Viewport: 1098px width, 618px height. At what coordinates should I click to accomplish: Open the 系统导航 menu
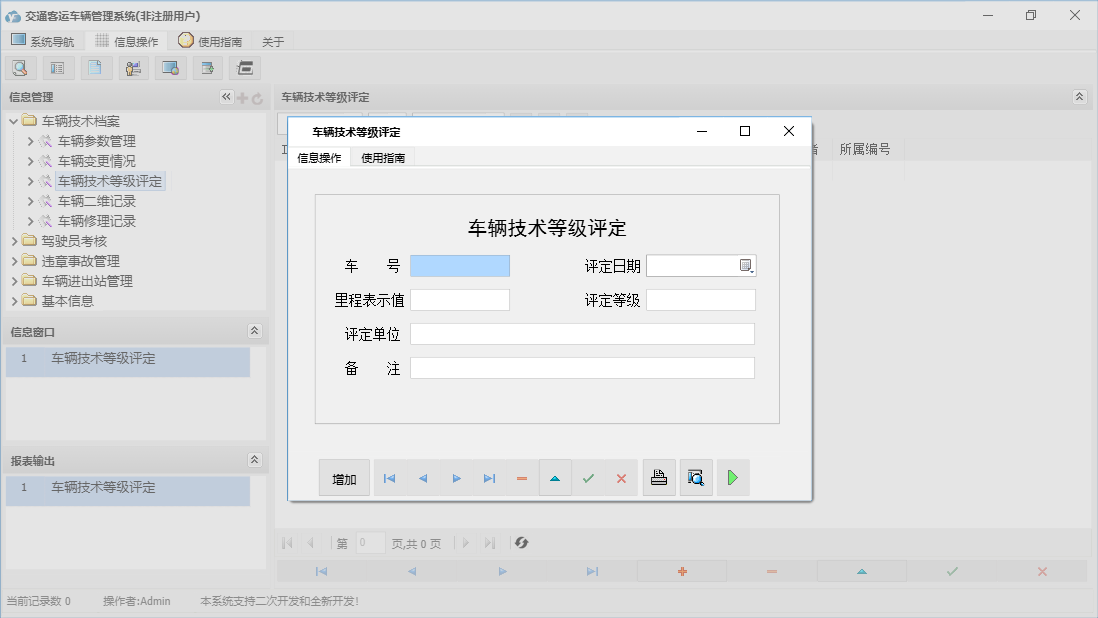[43, 40]
